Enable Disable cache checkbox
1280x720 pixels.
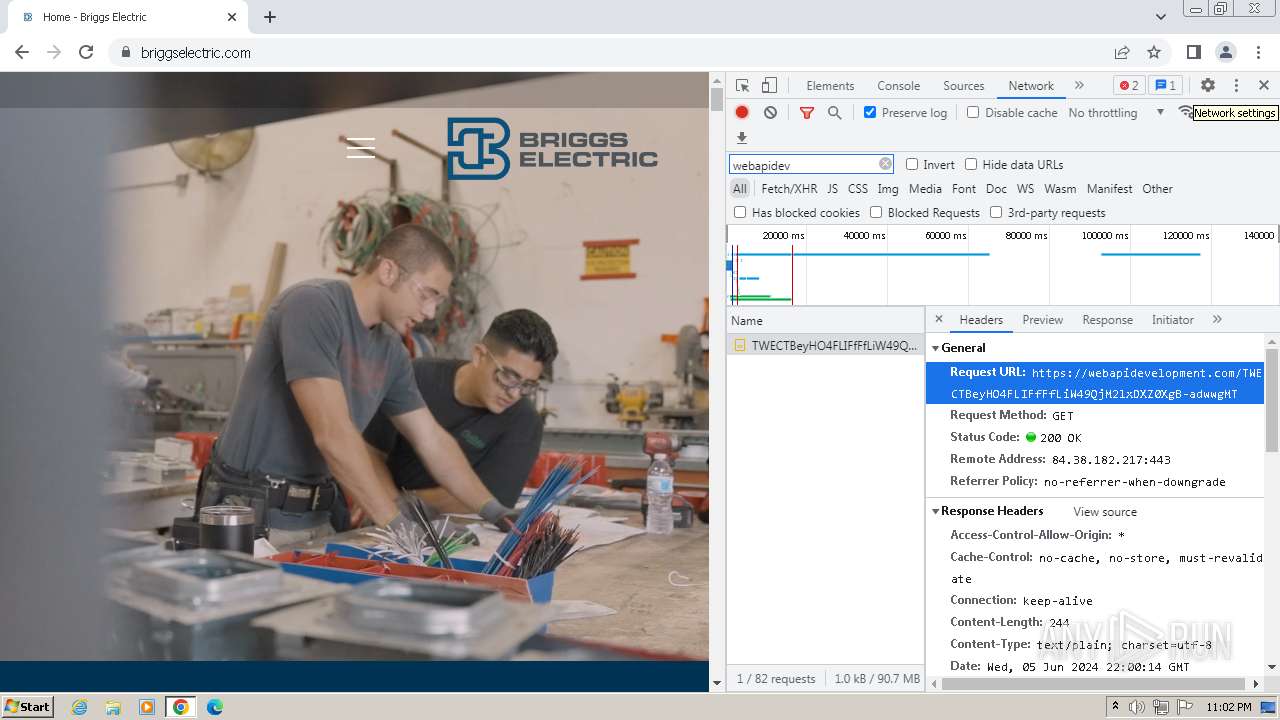(x=973, y=112)
